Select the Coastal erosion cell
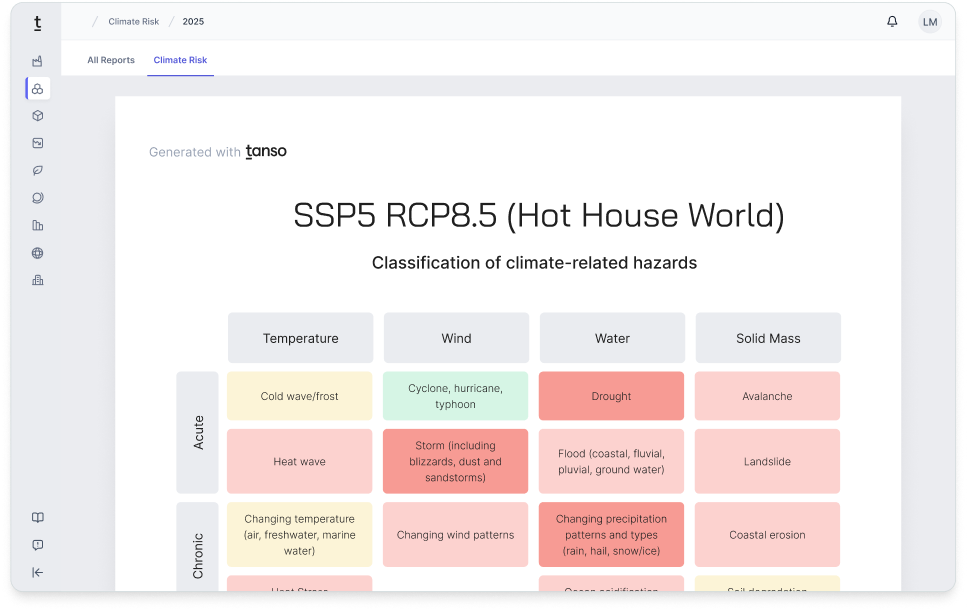967x611 pixels. coord(768,535)
